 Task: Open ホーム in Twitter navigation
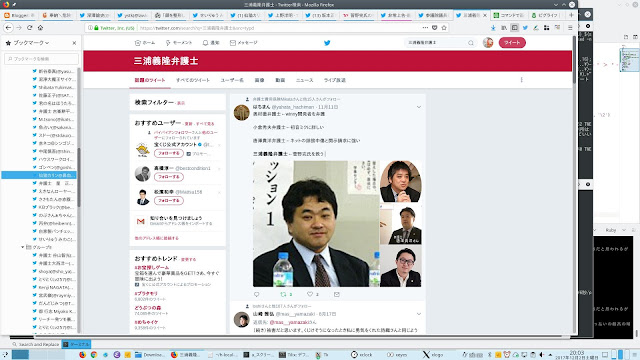[x=145, y=42]
